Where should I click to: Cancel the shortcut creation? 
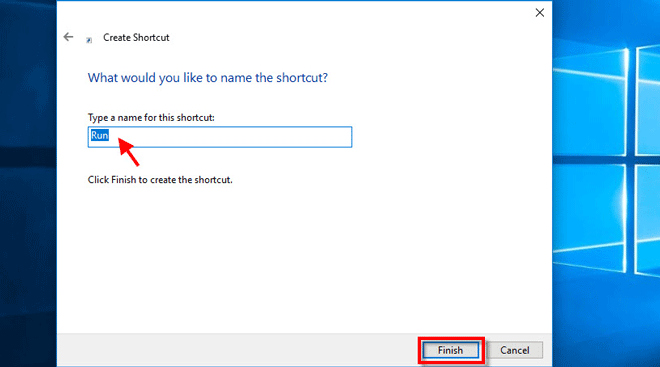(x=514, y=350)
